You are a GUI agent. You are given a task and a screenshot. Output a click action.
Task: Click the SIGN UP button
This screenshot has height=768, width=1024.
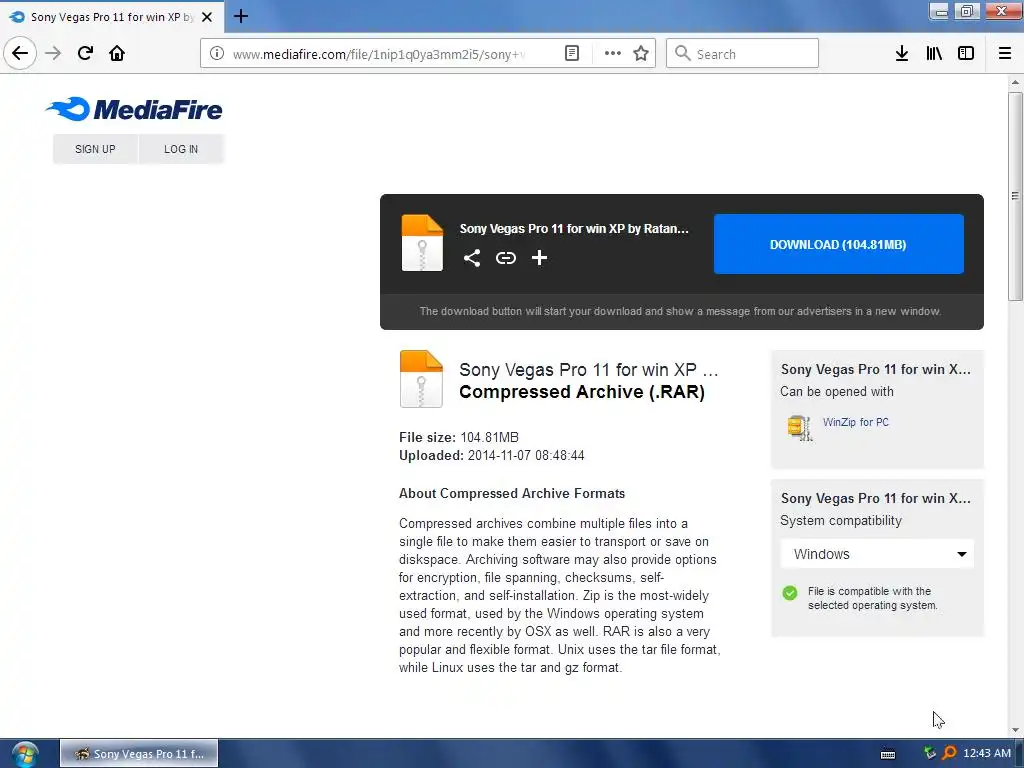[x=95, y=149]
